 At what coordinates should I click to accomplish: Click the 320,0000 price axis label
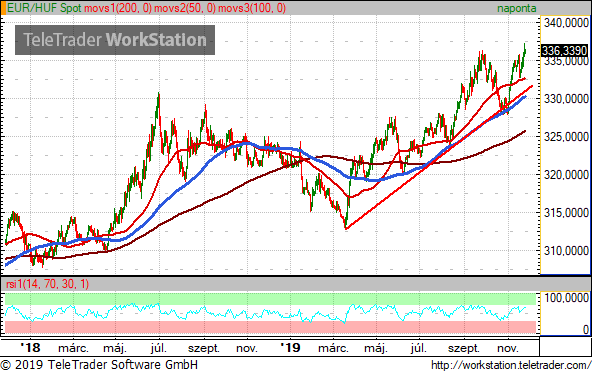click(x=566, y=175)
